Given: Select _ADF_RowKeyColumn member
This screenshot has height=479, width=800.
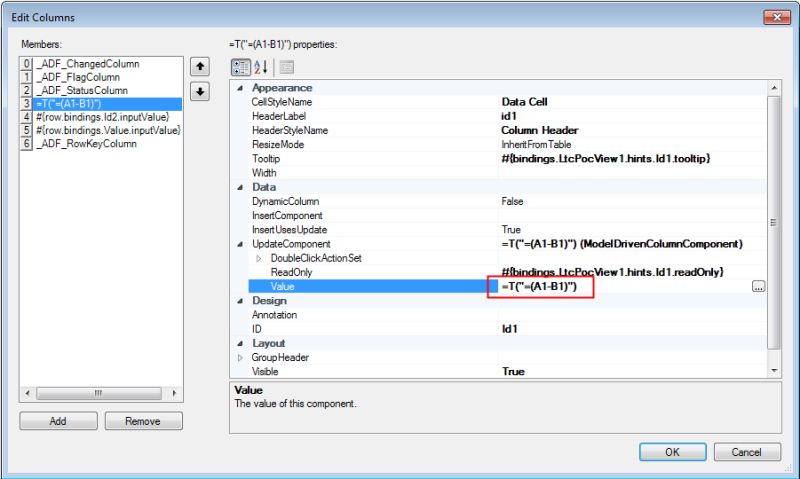Looking at the screenshot, I should [x=86, y=143].
